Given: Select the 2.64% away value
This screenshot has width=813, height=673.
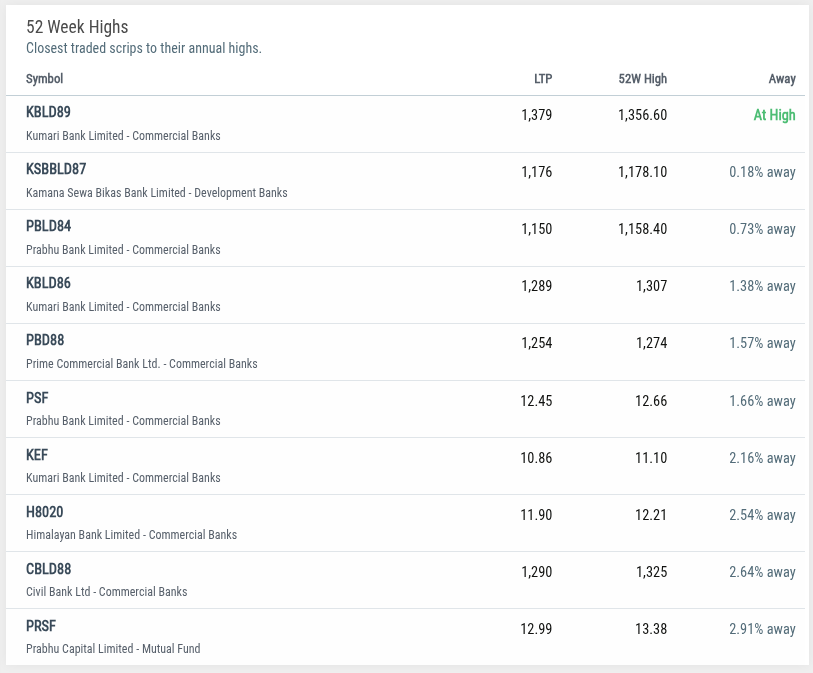Looking at the screenshot, I should pyautogui.click(x=762, y=572).
